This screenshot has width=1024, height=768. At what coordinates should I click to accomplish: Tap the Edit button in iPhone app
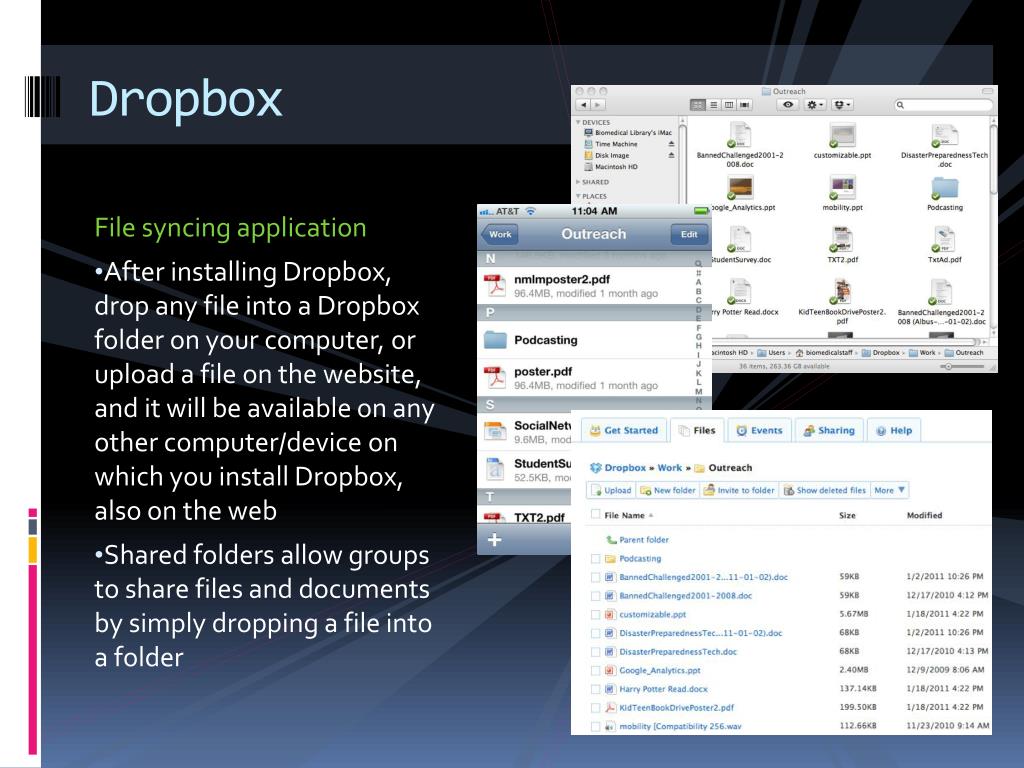[689, 234]
